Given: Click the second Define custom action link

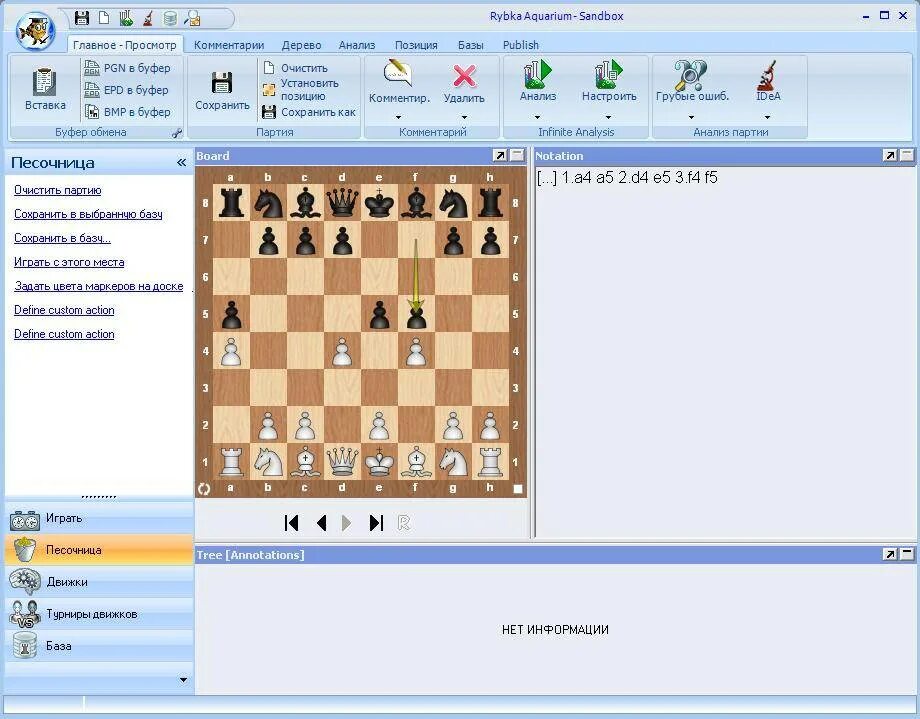Looking at the screenshot, I should point(64,334).
